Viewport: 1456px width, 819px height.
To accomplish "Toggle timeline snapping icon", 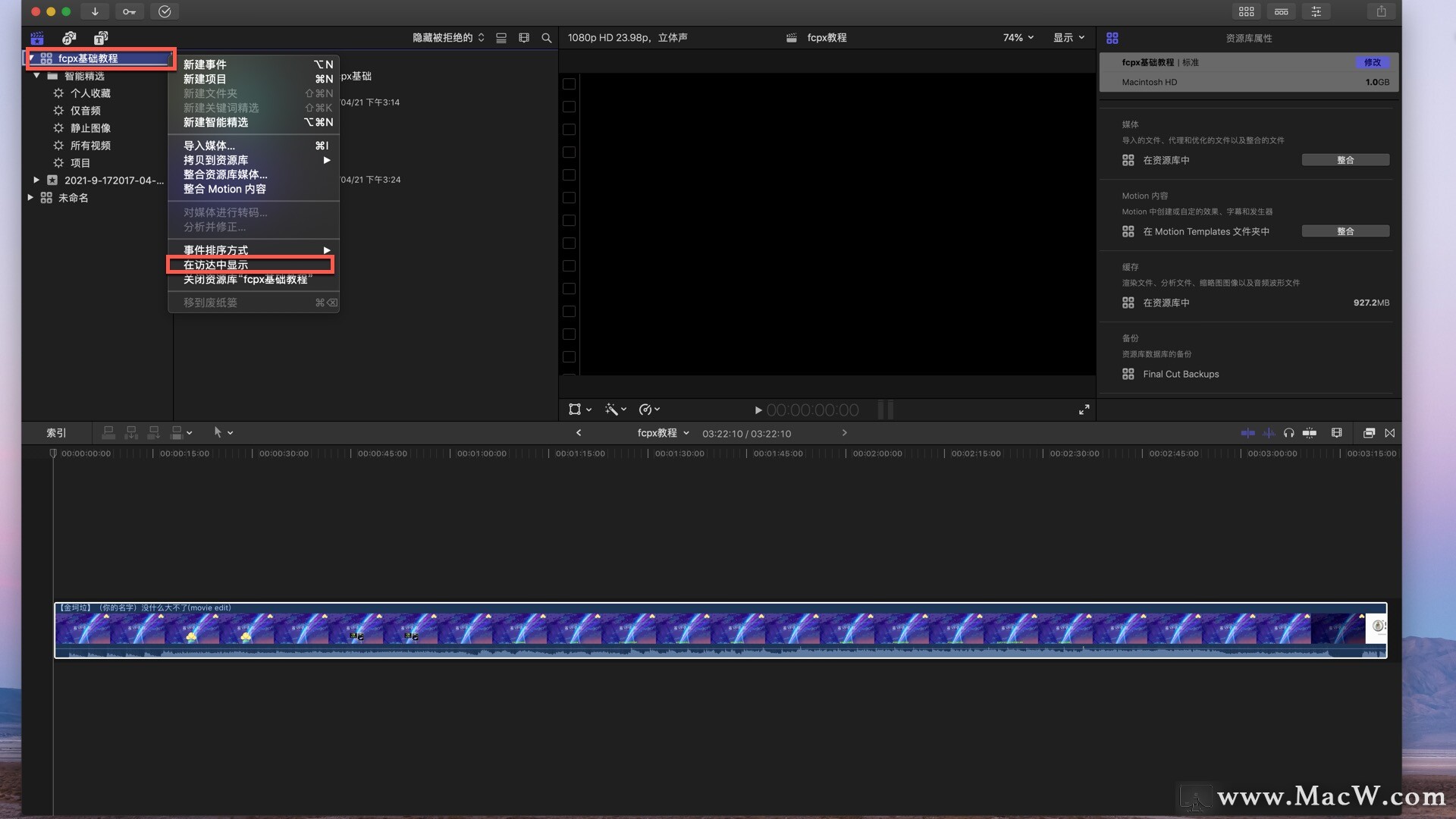I will tap(1310, 433).
